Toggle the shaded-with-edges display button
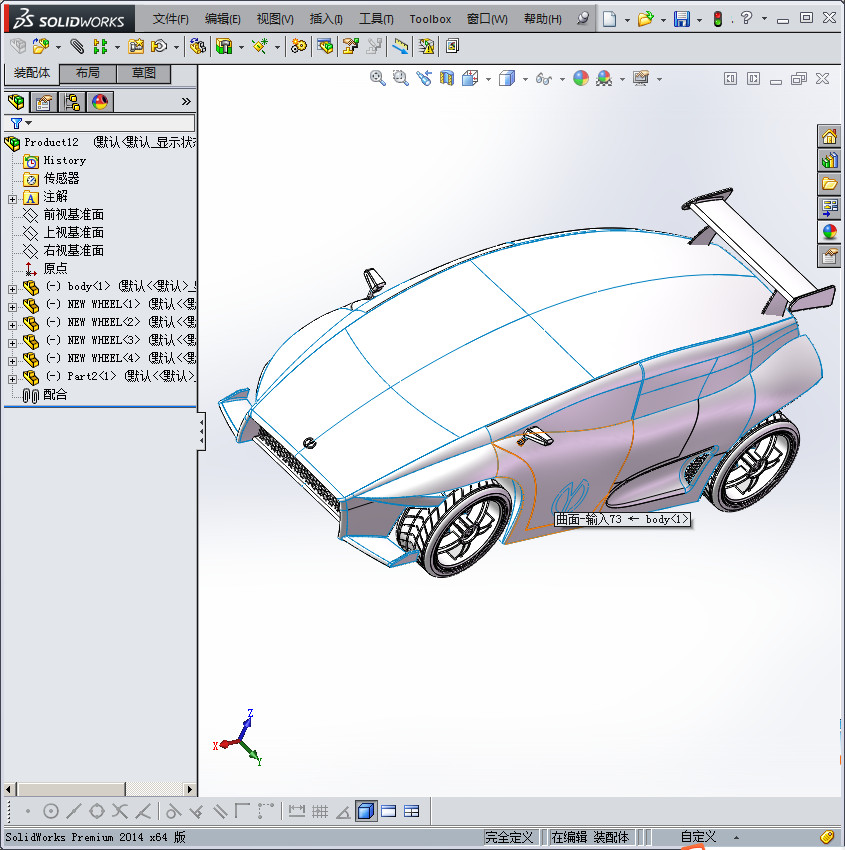The image size is (845, 850). [366, 811]
